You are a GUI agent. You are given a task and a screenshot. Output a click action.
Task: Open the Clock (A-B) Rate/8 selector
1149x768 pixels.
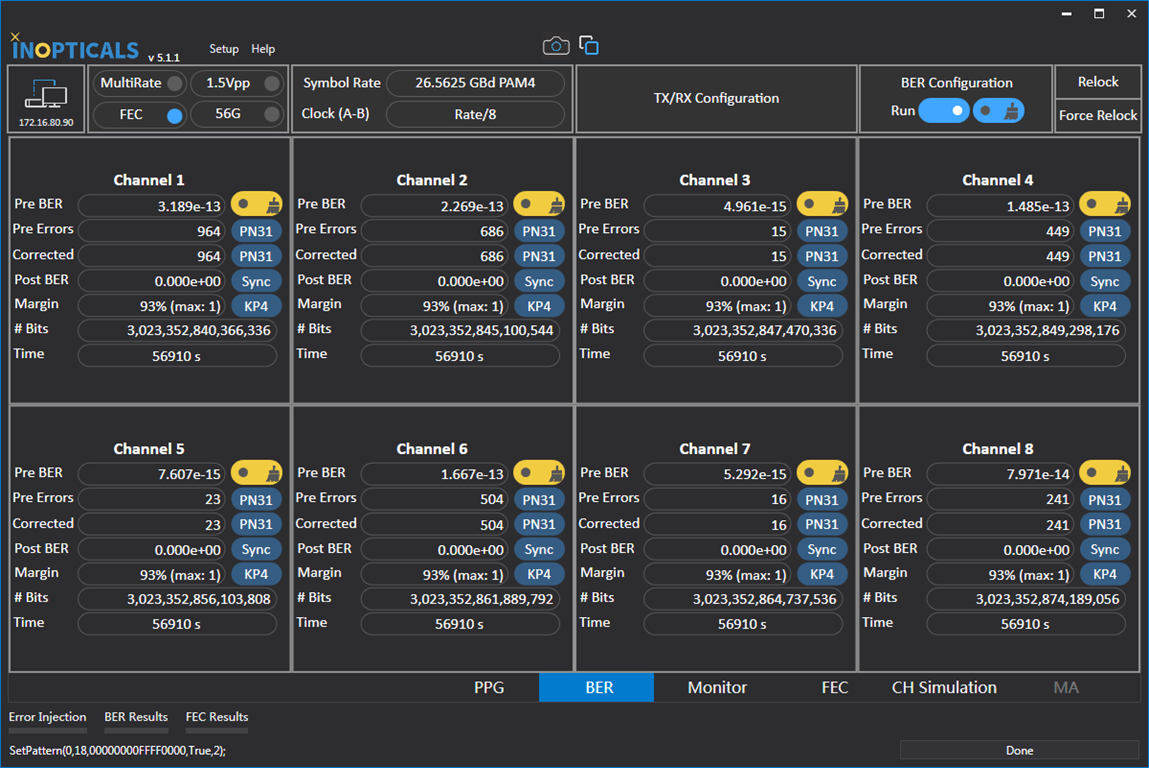(x=475, y=115)
